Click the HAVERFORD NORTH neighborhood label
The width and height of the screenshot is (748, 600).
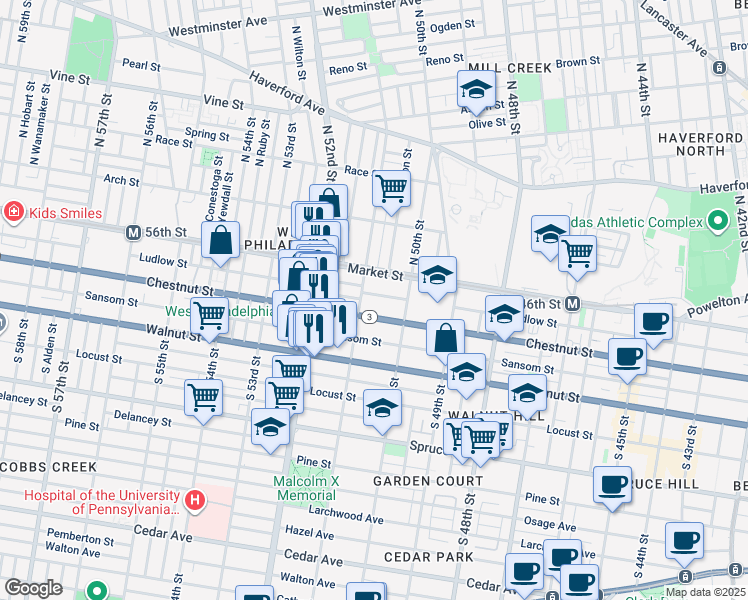700,145
